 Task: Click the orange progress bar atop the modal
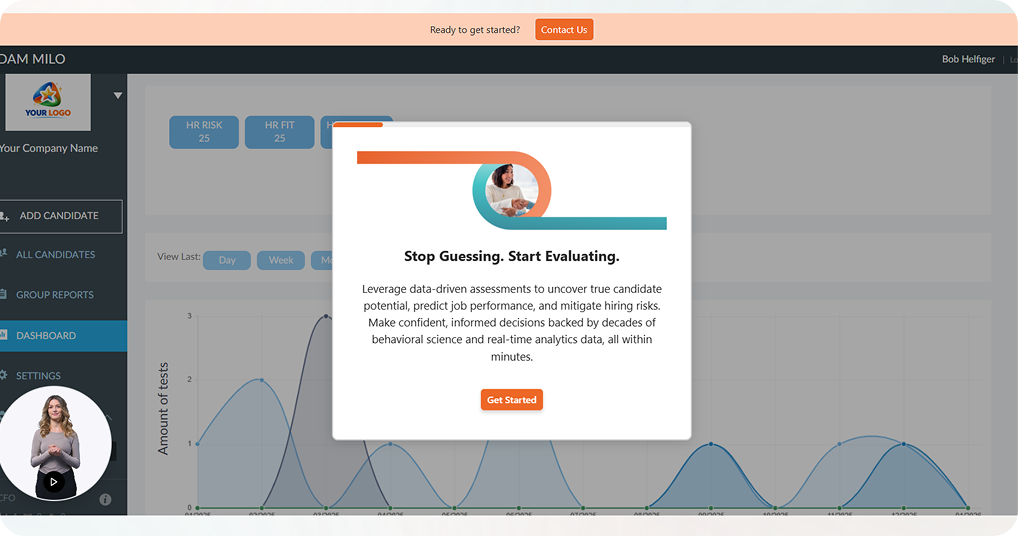tap(358, 125)
